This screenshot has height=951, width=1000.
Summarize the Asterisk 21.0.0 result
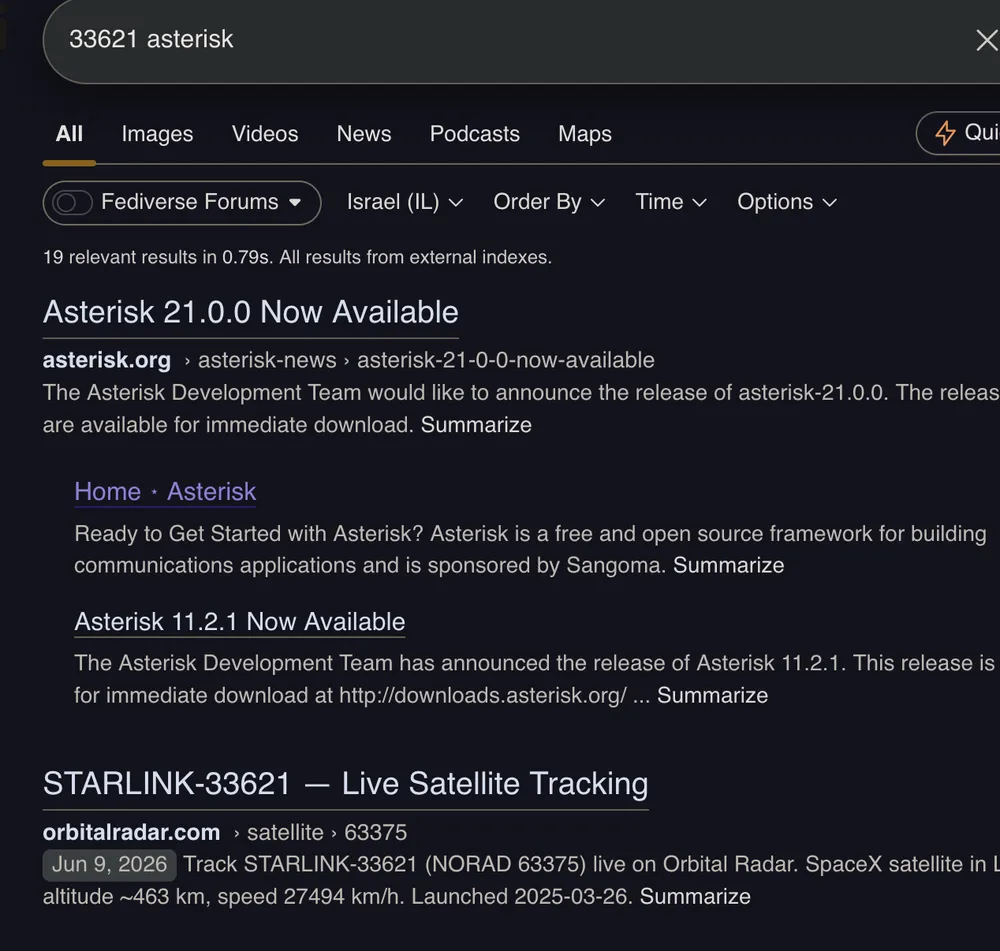point(476,425)
